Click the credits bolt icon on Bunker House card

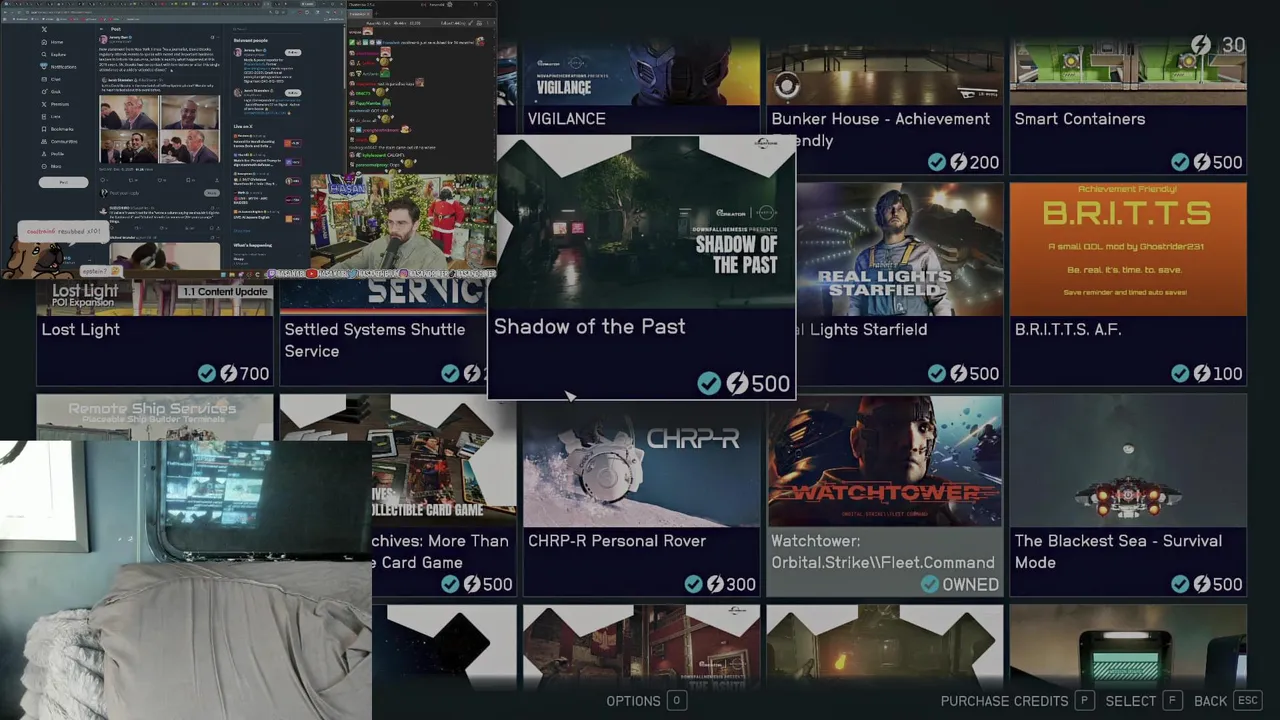click(x=958, y=162)
